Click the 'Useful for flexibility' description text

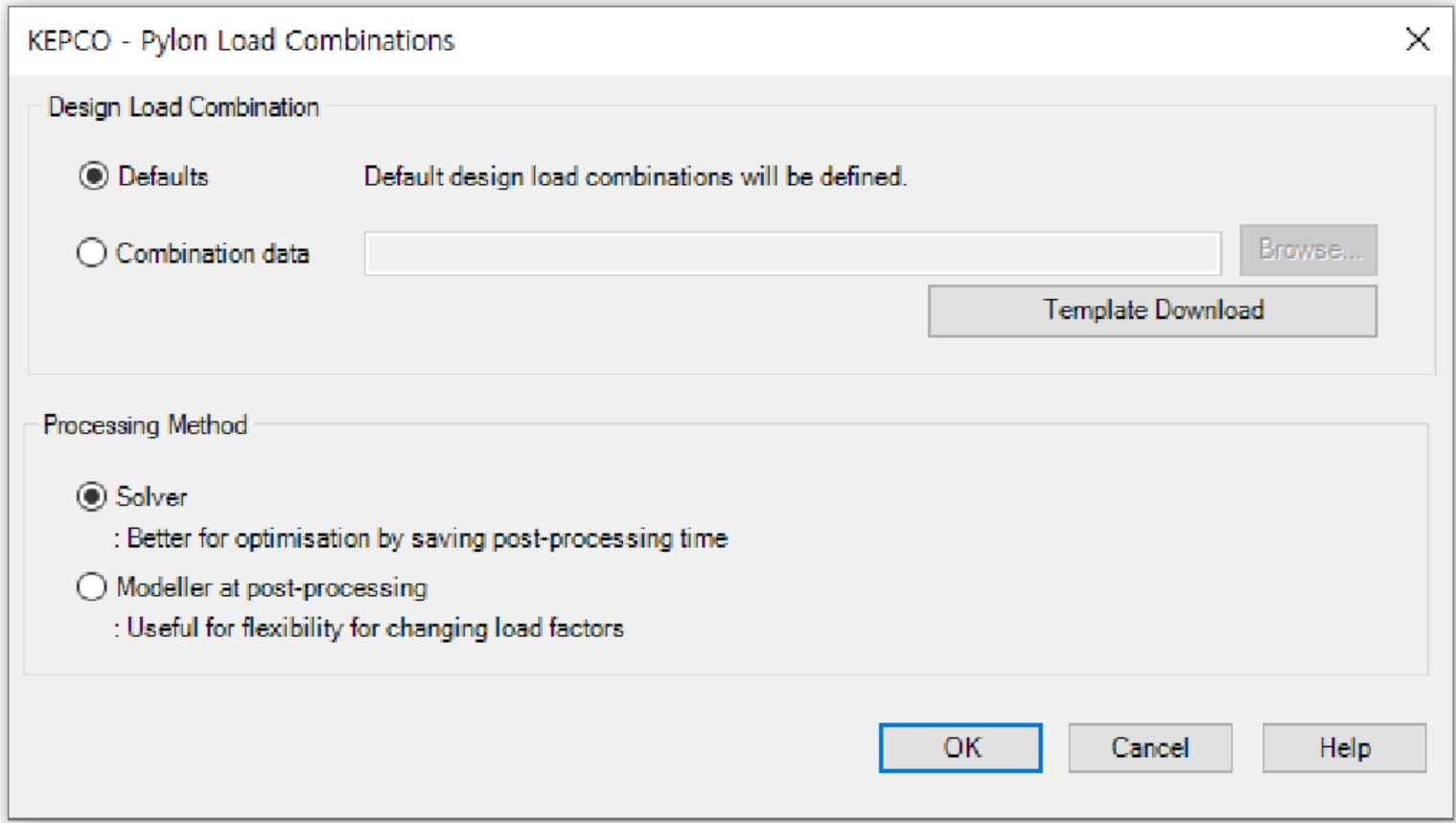375,629
